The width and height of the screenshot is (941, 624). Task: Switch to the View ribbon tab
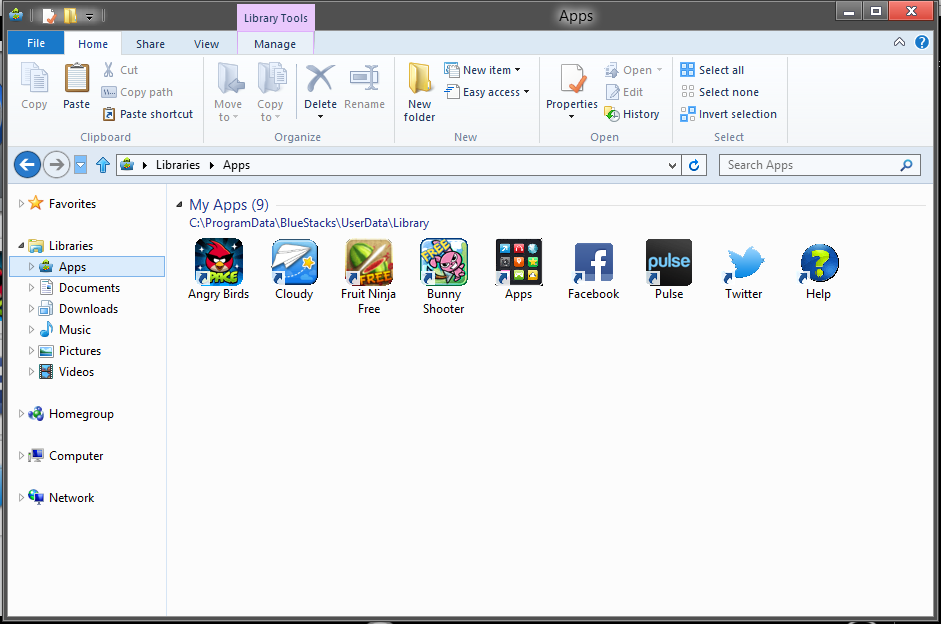coord(206,44)
